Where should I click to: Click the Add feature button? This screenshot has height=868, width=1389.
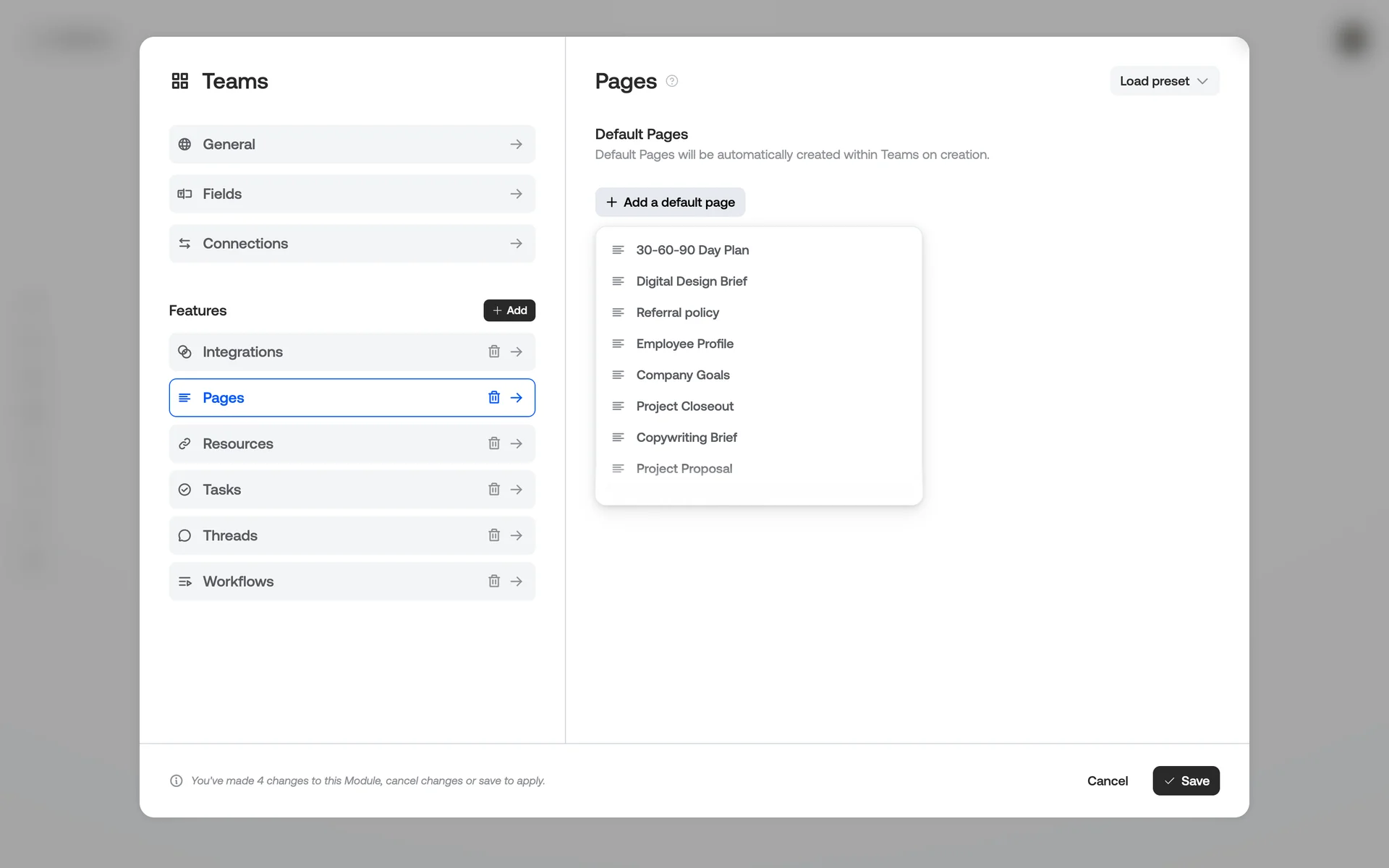tap(509, 310)
